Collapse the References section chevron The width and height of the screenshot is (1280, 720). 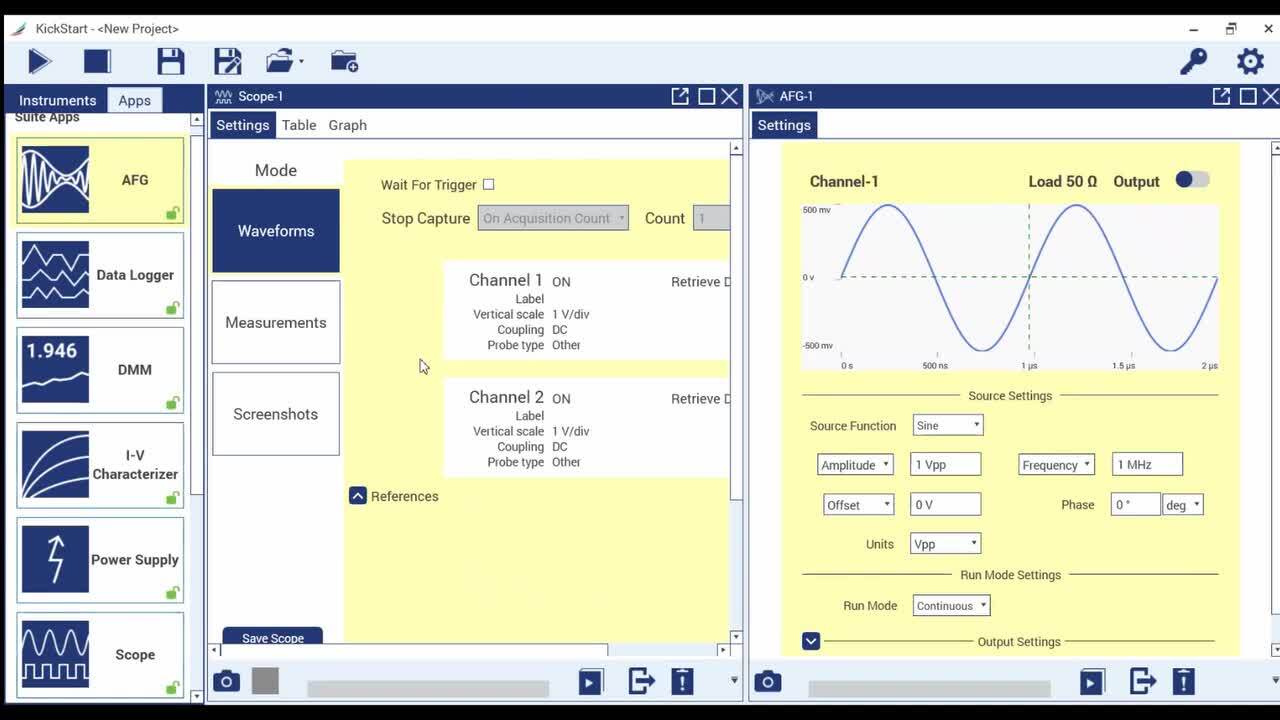pos(358,496)
